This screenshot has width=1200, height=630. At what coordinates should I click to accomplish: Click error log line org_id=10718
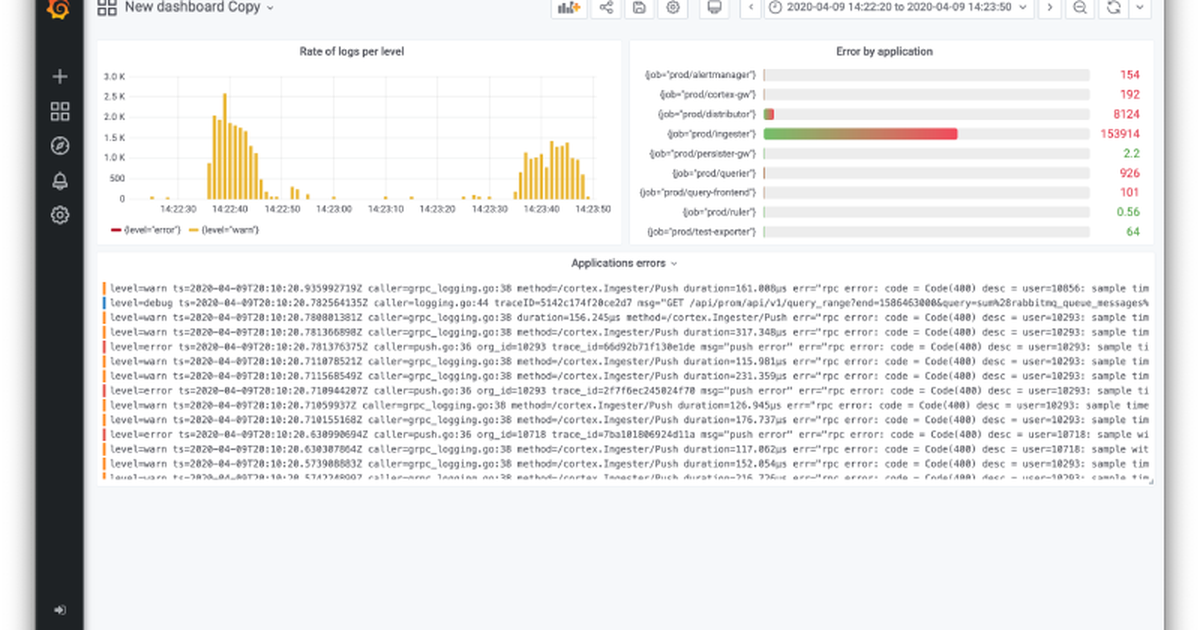(x=626, y=435)
